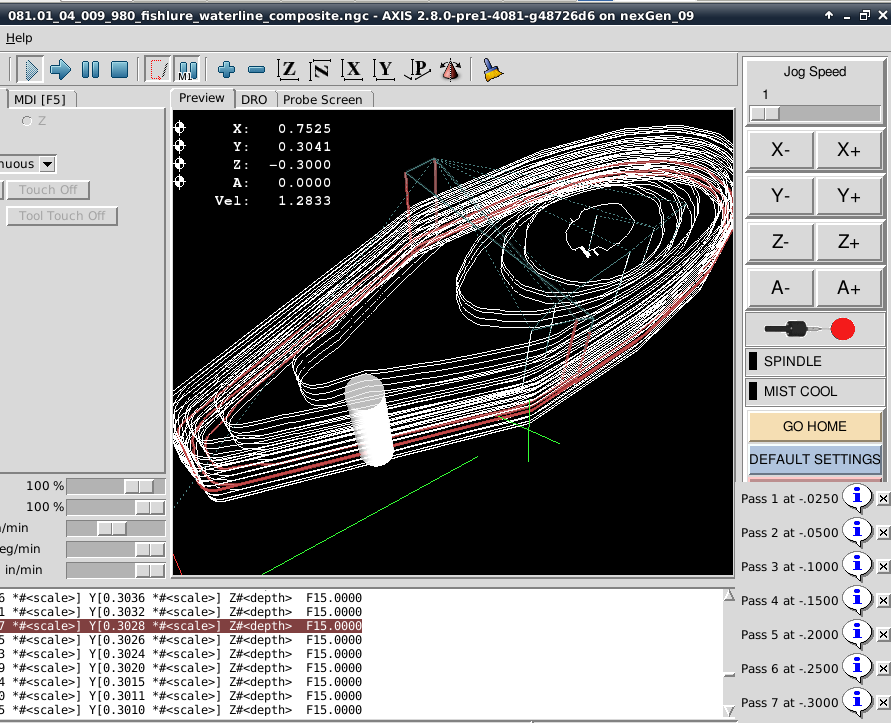Image resolution: width=891 pixels, height=723 pixels.
Task: Run the program with the play icon
Action: click(30, 69)
